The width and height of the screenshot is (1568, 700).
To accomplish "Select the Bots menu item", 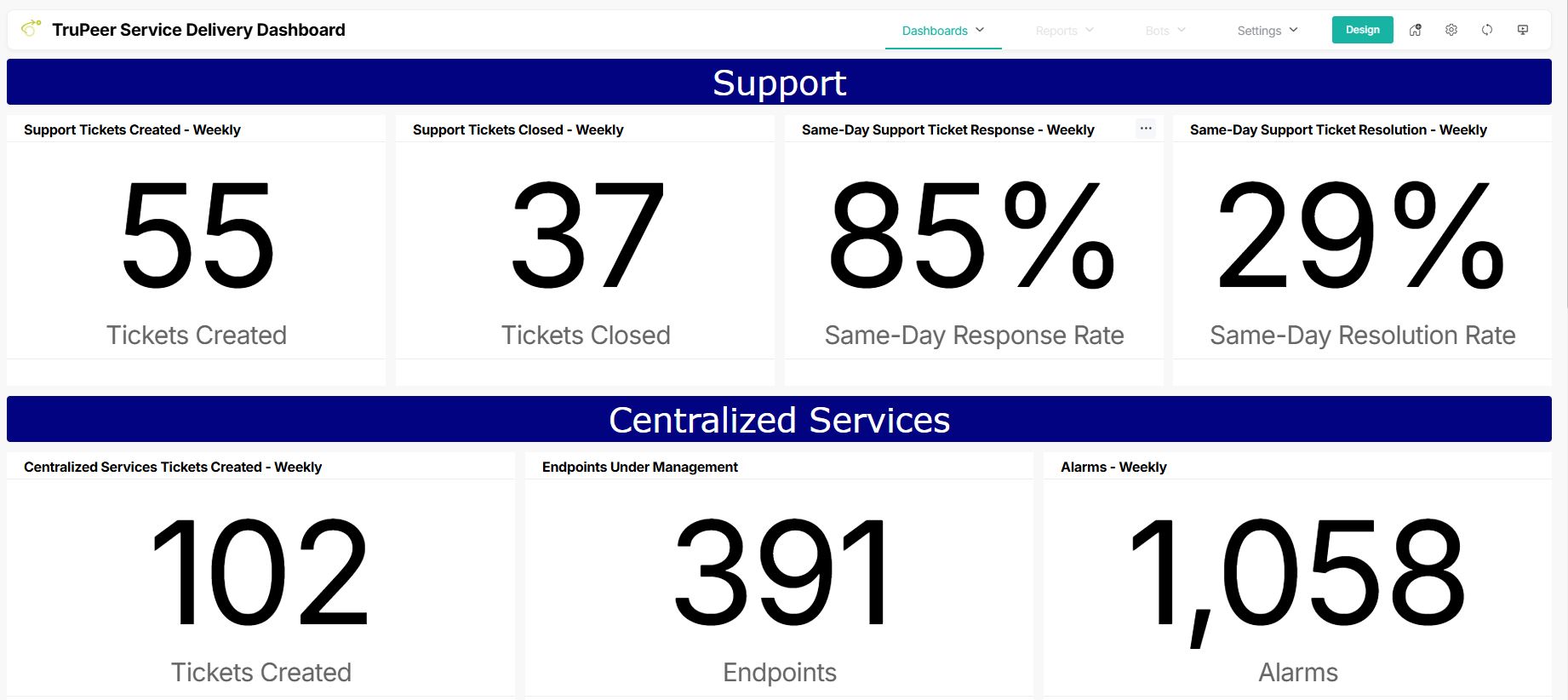I will (1163, 30).
